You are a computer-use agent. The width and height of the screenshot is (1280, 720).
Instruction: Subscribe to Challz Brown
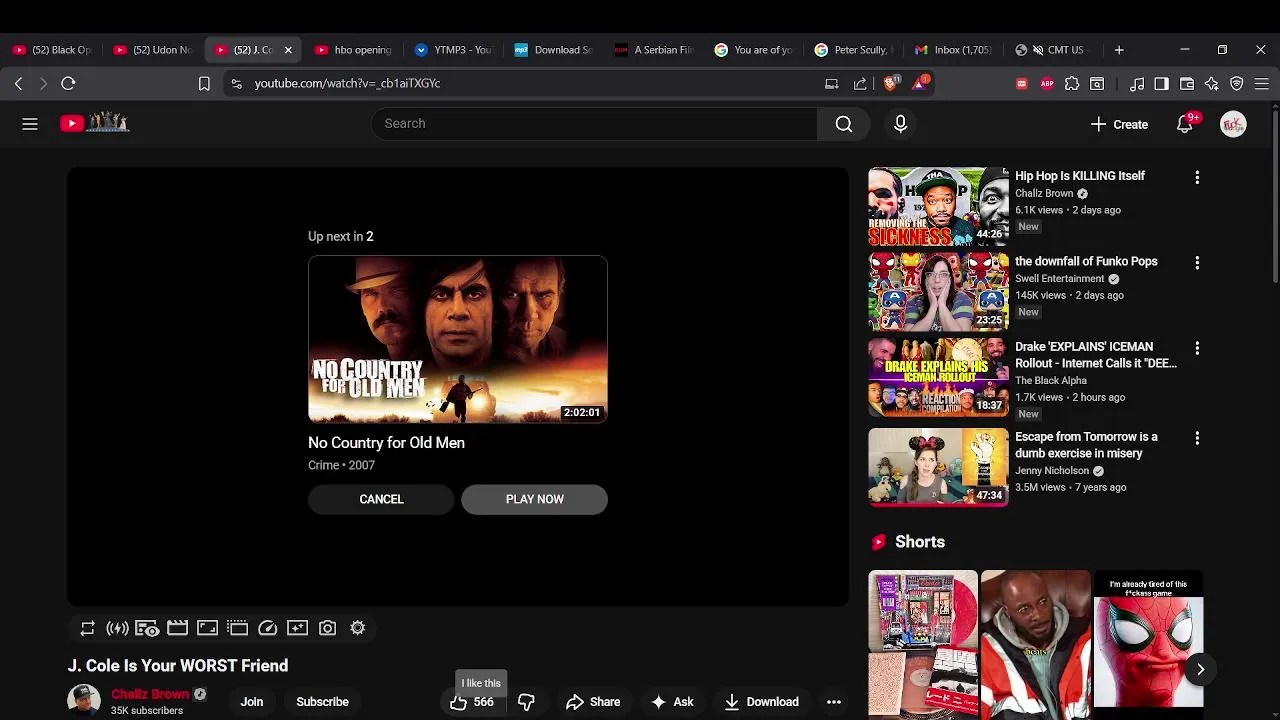pyautogui.click(x=322, y=702)
